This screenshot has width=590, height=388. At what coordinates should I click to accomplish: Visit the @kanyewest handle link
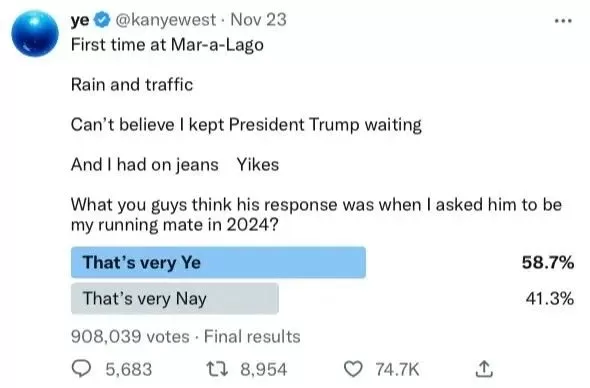click(x=165, y=20)
